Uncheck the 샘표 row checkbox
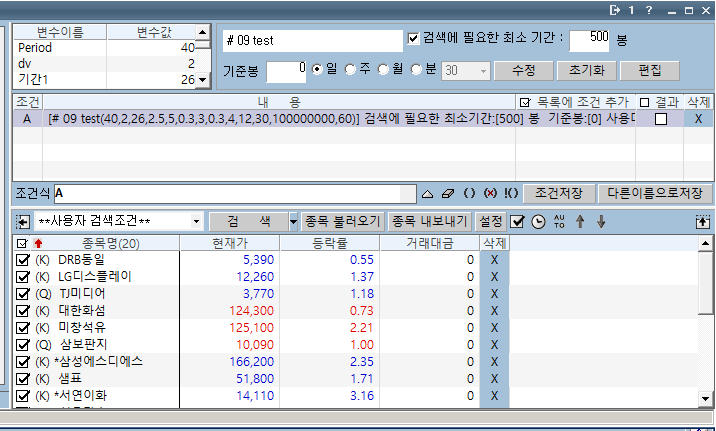 (22, 379)
